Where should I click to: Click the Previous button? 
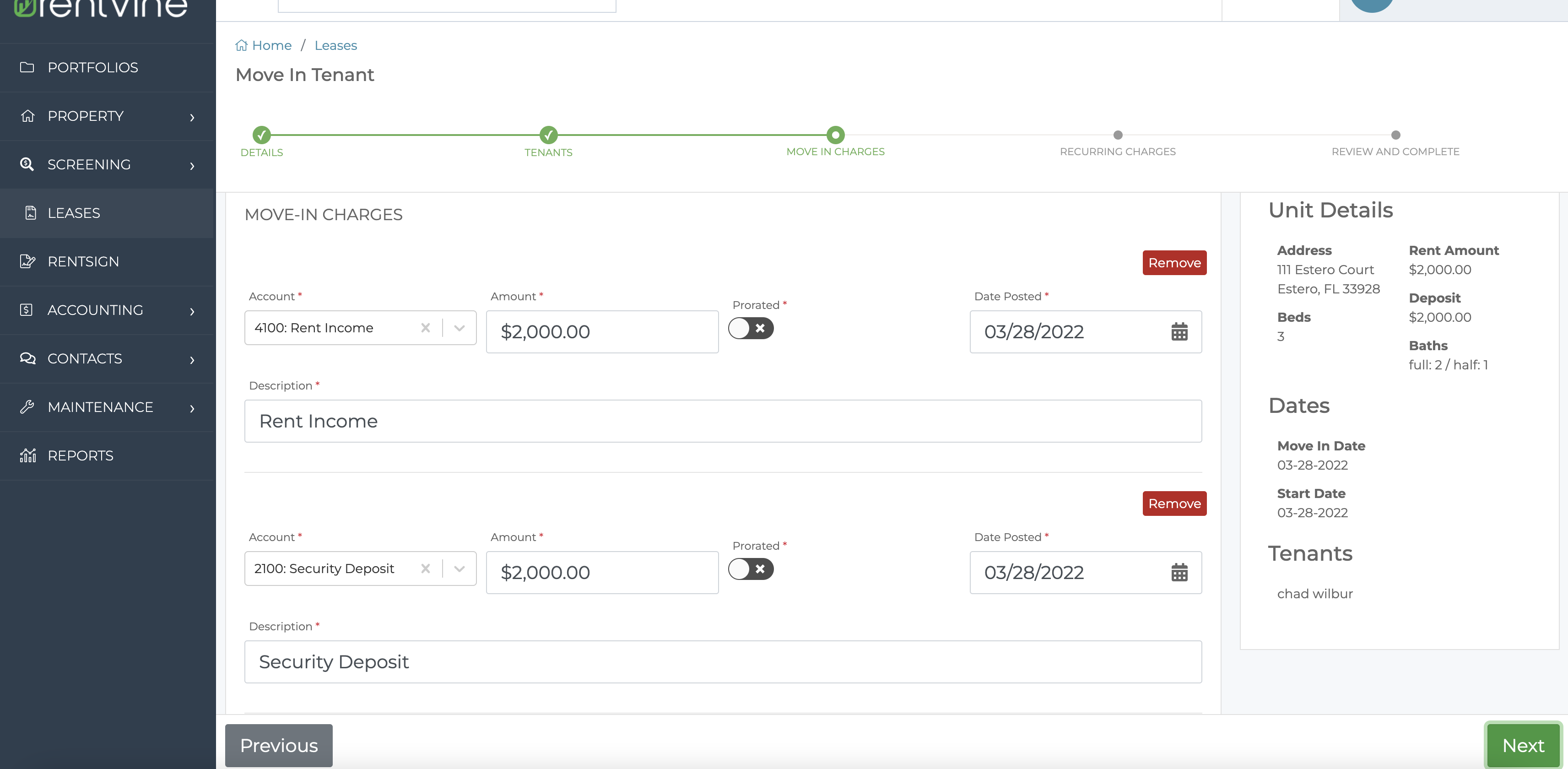(x=279, y=745)
